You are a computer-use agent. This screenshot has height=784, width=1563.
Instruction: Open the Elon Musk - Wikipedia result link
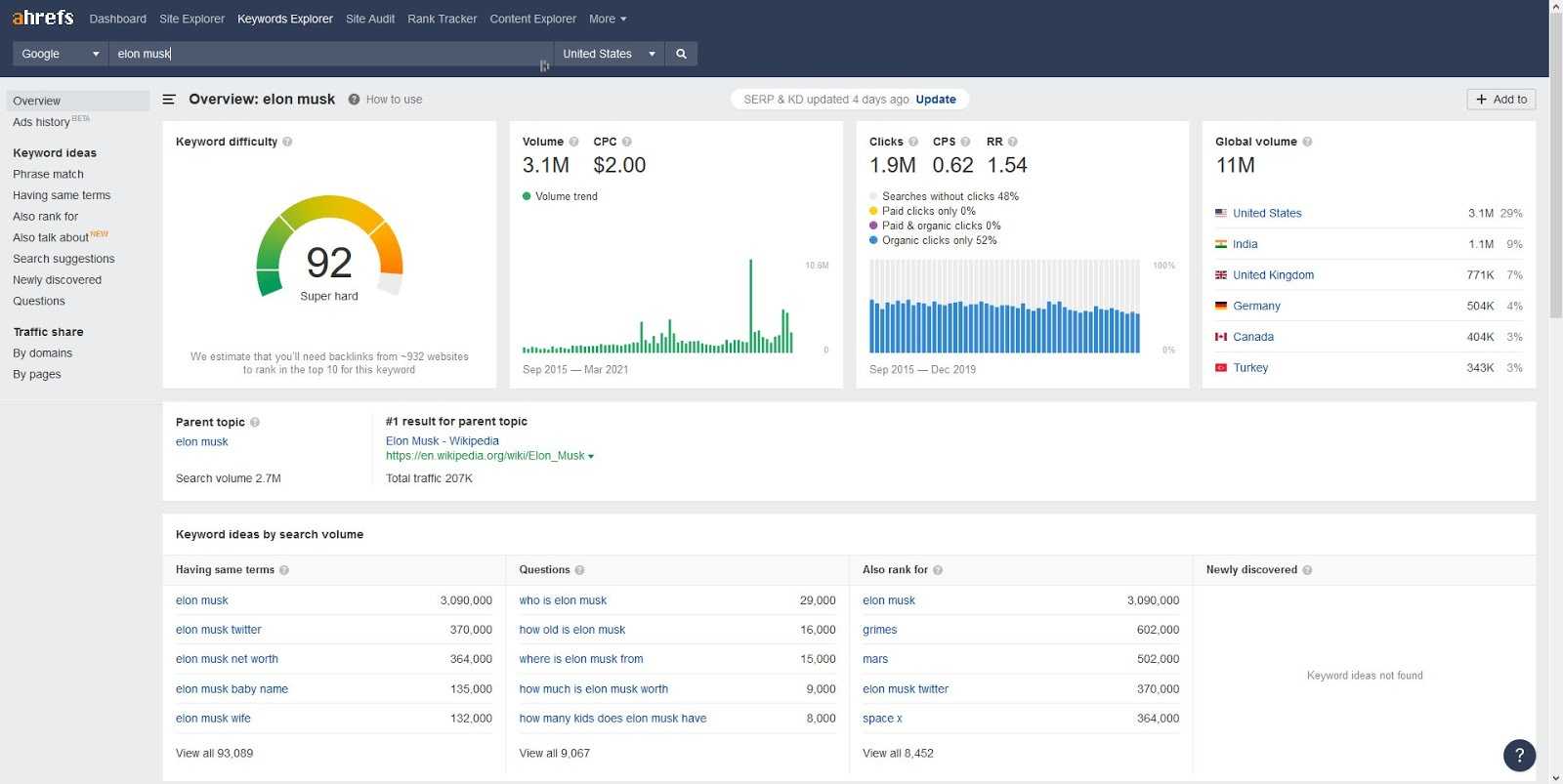point(443,441)
